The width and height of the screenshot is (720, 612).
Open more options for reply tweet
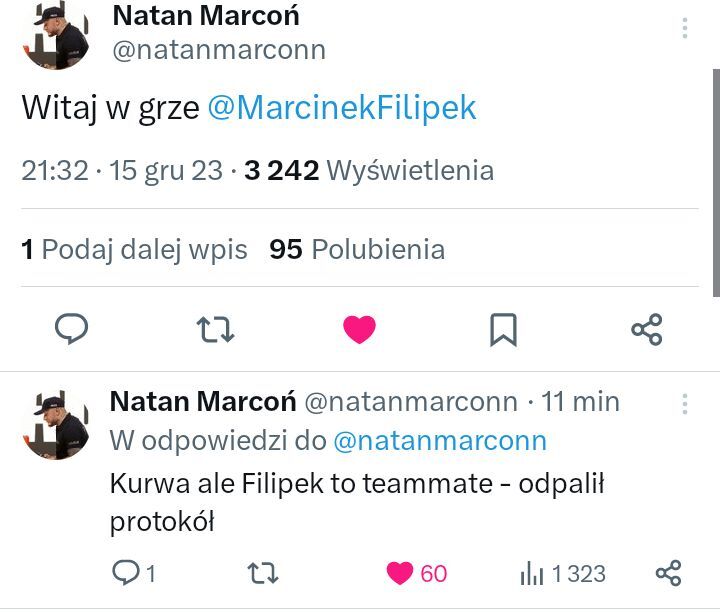tap(685, 403)
